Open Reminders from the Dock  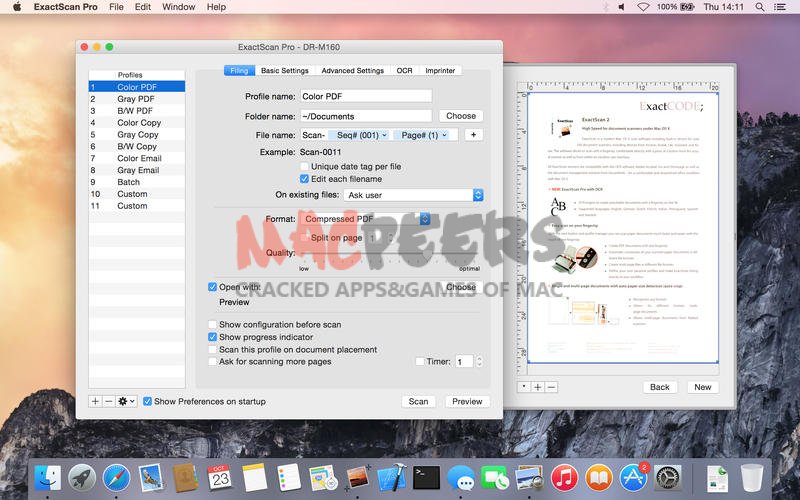289,478
